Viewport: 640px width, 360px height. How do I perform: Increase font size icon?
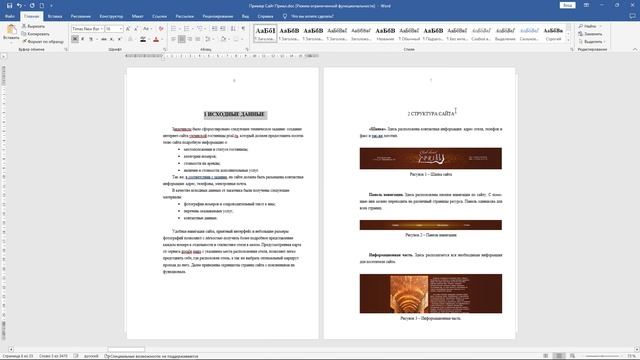coord(128,29)
